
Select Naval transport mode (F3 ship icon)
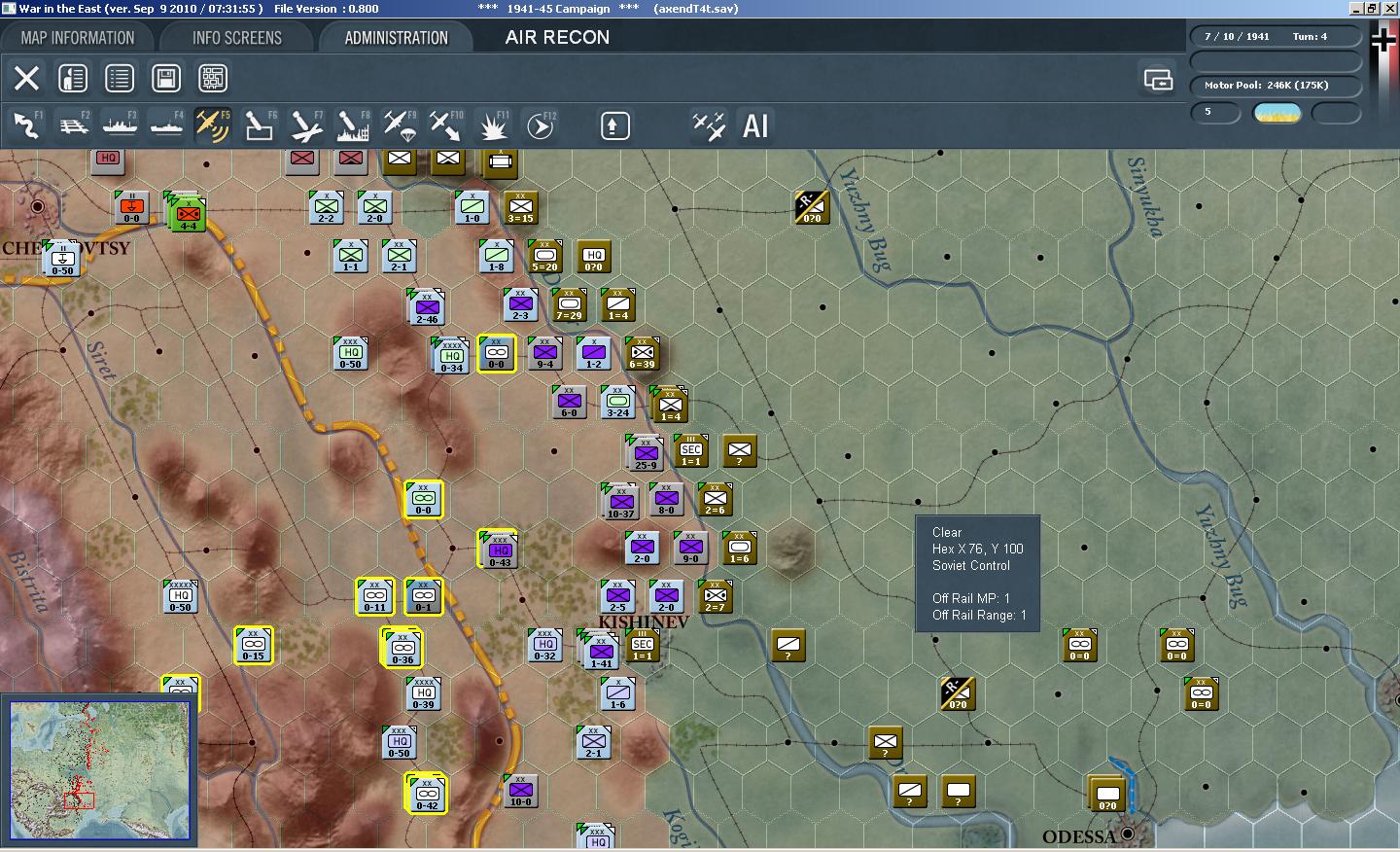pyautogui.click(x=120, y=125)
